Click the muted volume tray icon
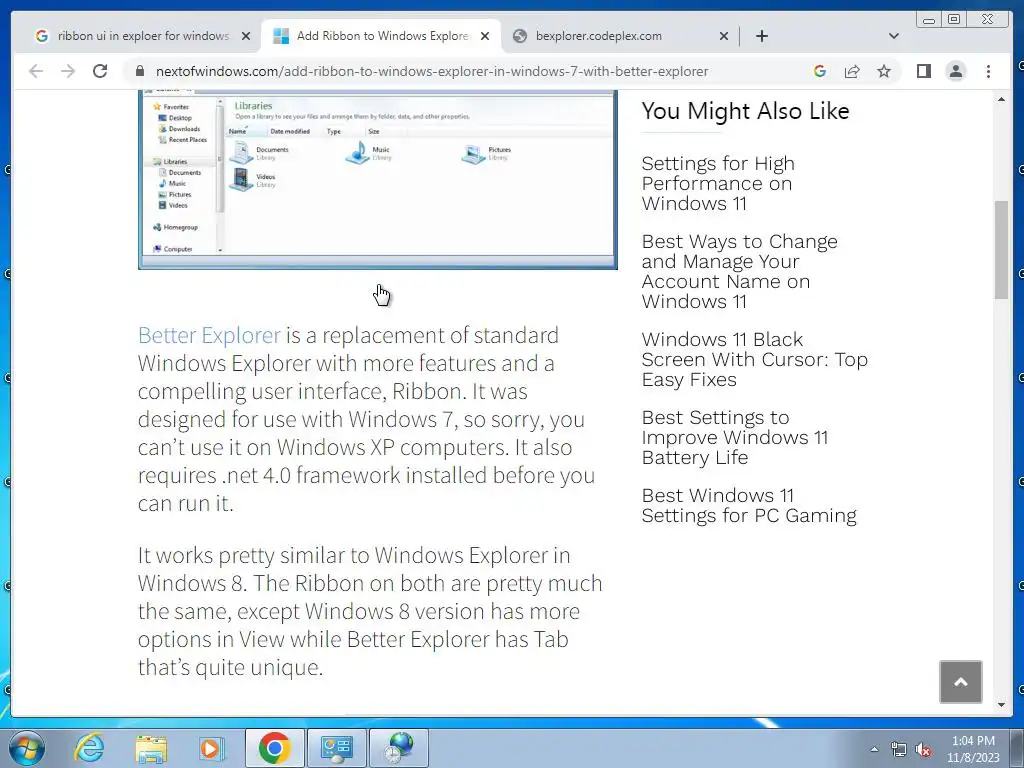The width and height of the screenshot is (1024, 768). coord(923,749)
